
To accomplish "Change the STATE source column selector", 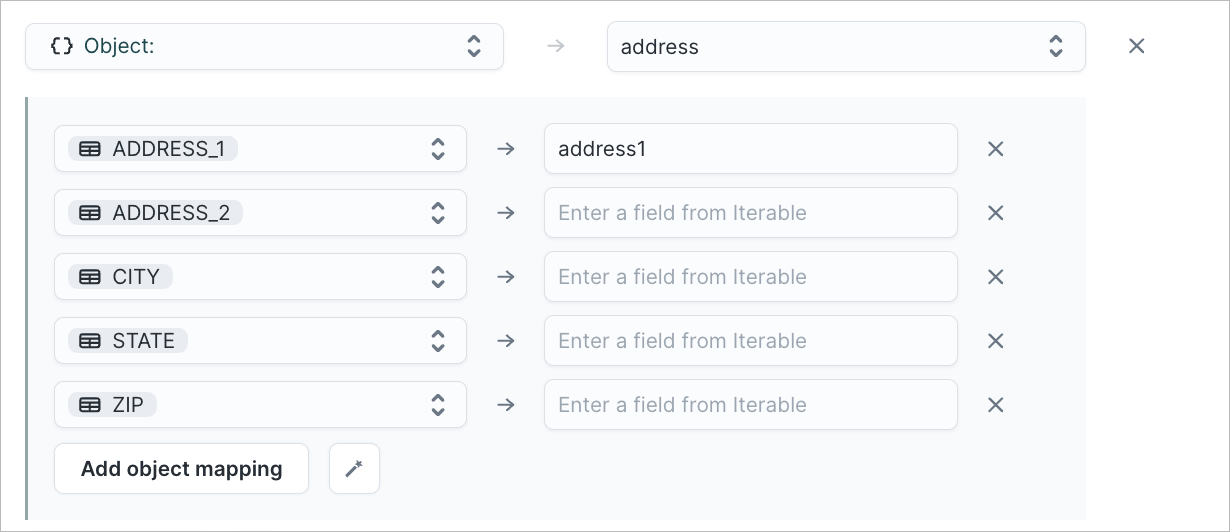I will pyautogui.click(x=260, y=341).
